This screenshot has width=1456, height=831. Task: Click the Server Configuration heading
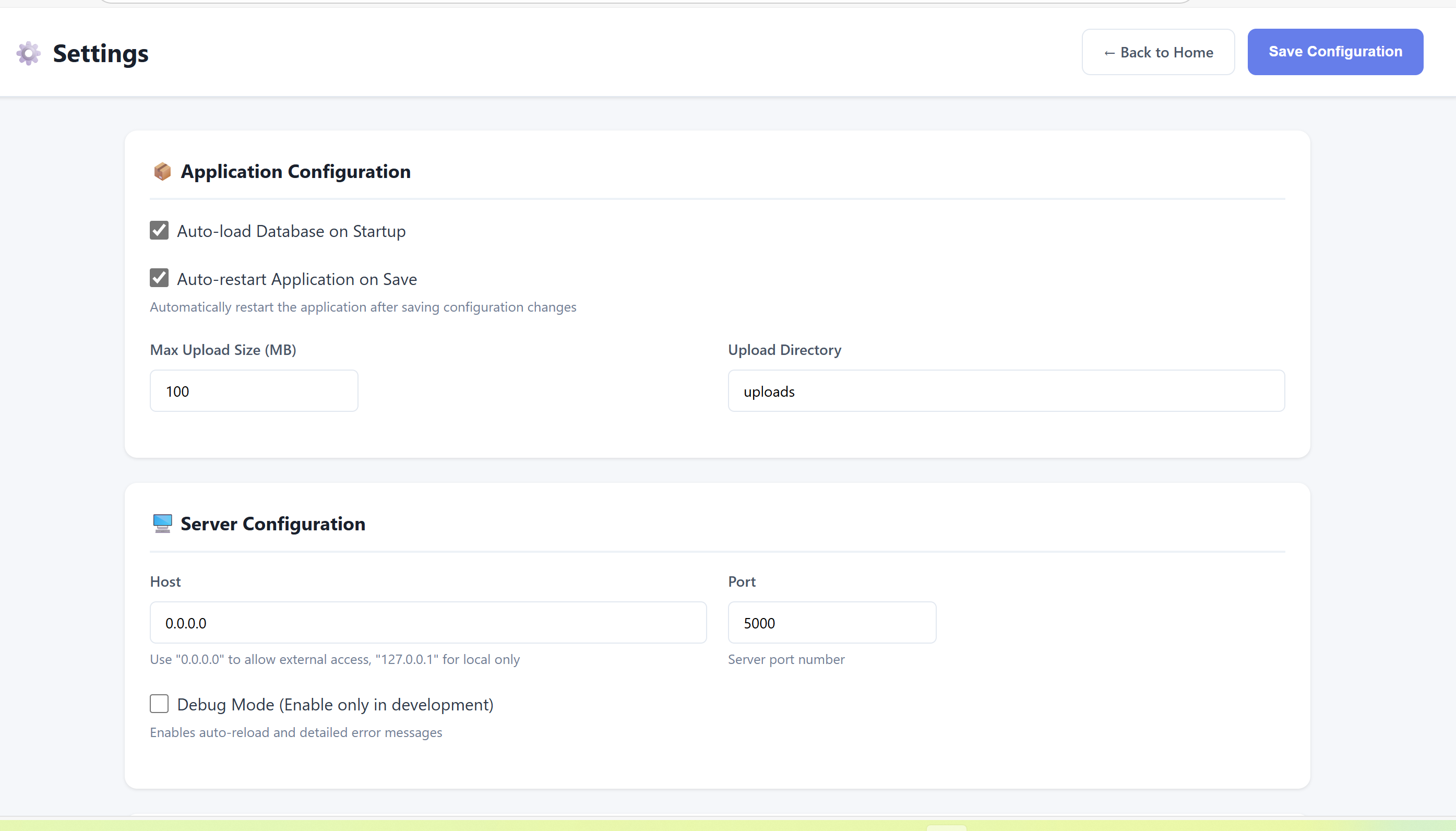273,524
